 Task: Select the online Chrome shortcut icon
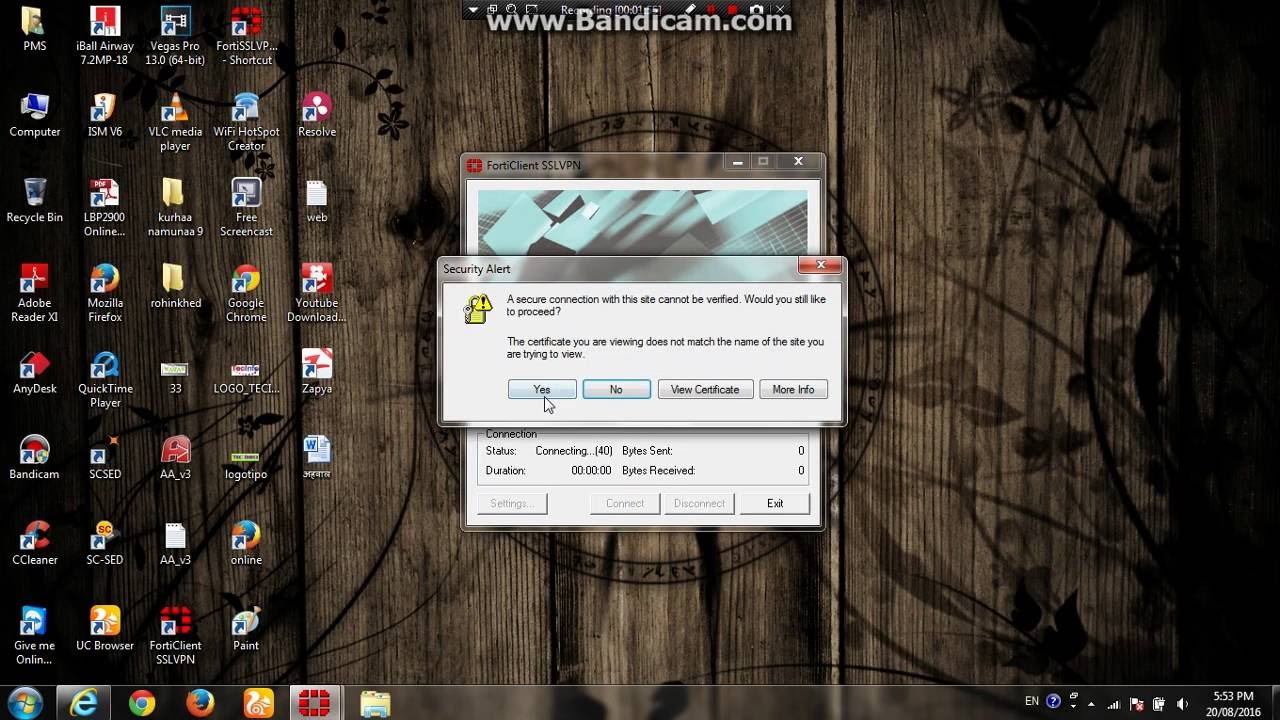246,543
